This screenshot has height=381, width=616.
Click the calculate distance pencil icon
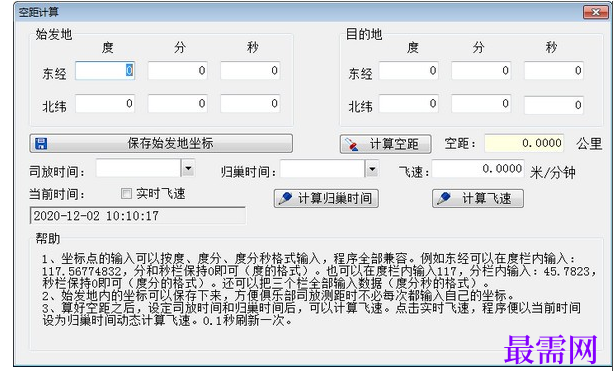pos(351,145)
